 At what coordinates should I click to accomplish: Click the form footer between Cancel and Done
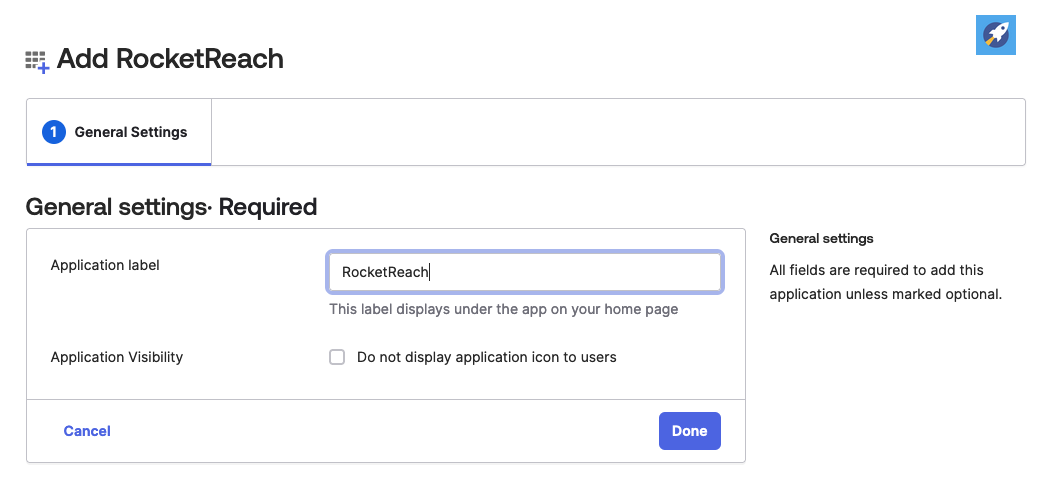click(x=385, y=431)
